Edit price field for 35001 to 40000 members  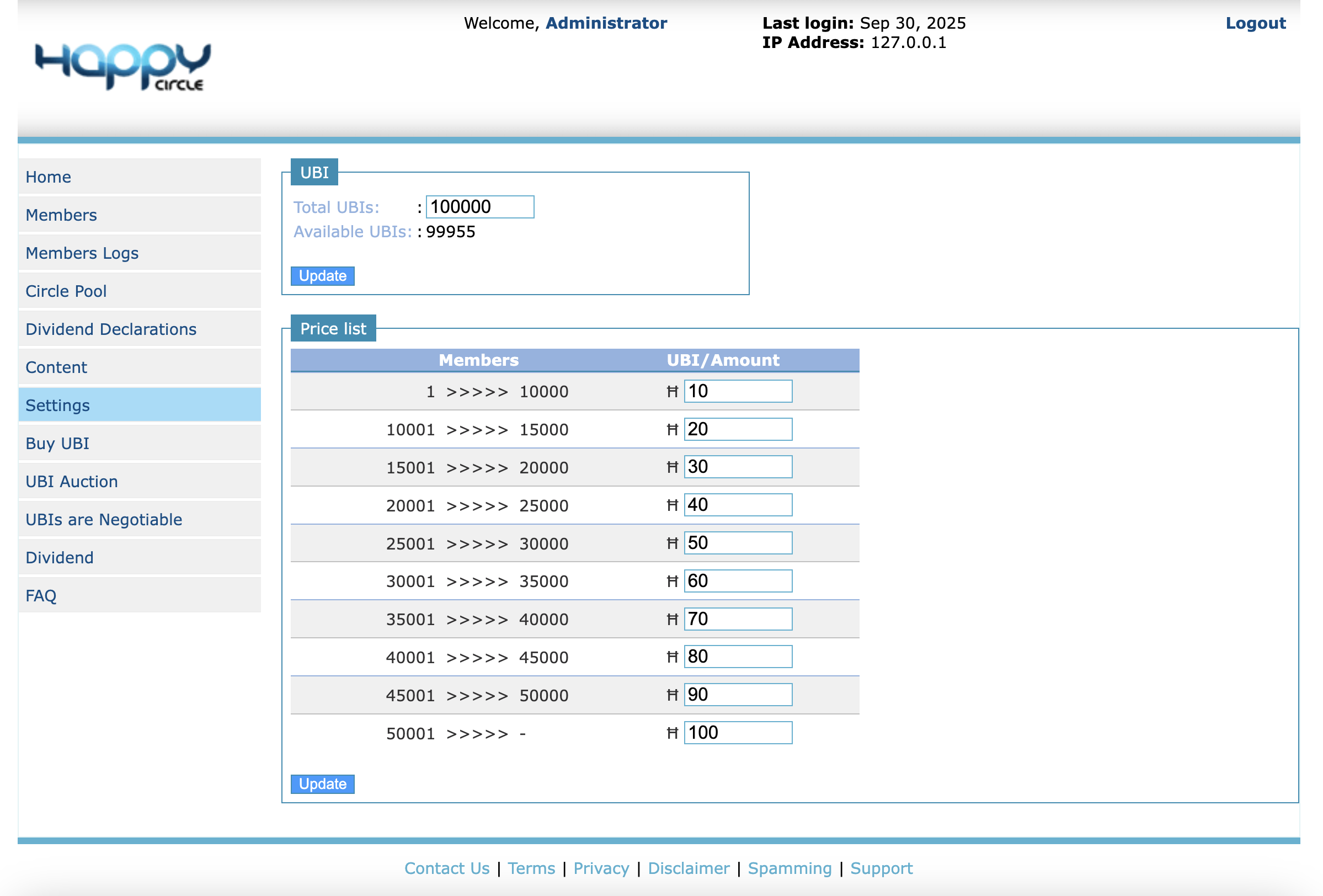738,619
